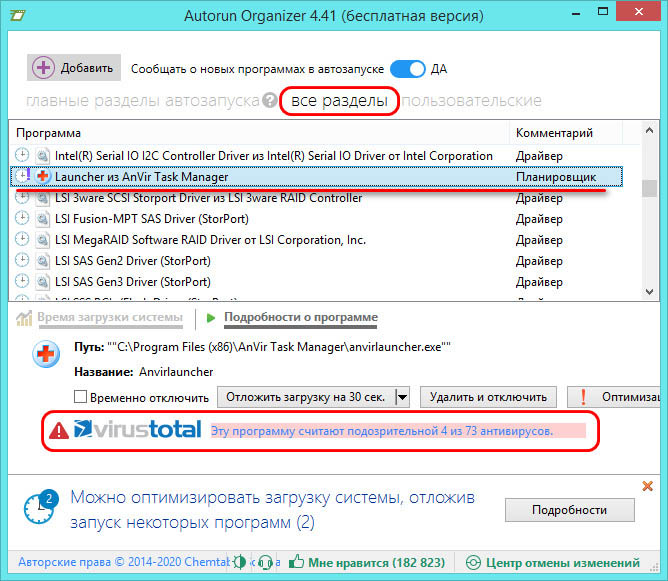Click the Anvirlauncher name value
The width and height of the screenshot is (668, 581).
point(176,372)
